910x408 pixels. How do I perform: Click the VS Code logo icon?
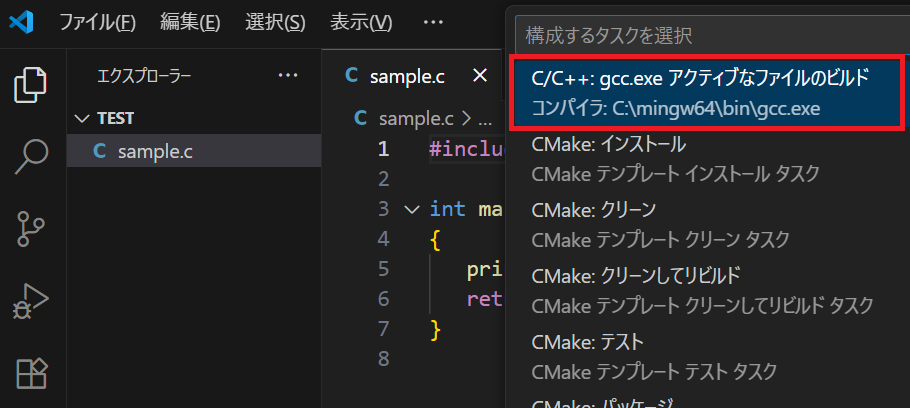coord(21,23)
